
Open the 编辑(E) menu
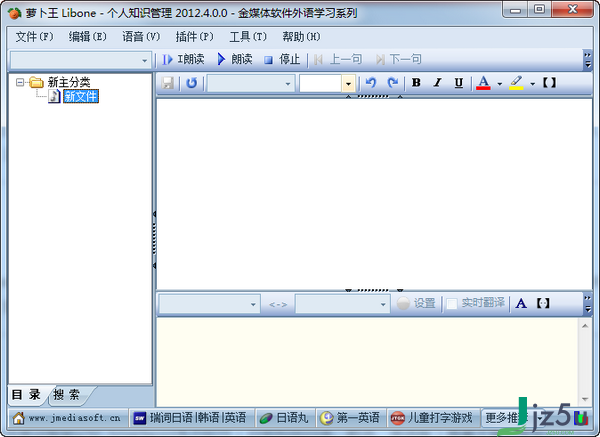tap(88, 37)
